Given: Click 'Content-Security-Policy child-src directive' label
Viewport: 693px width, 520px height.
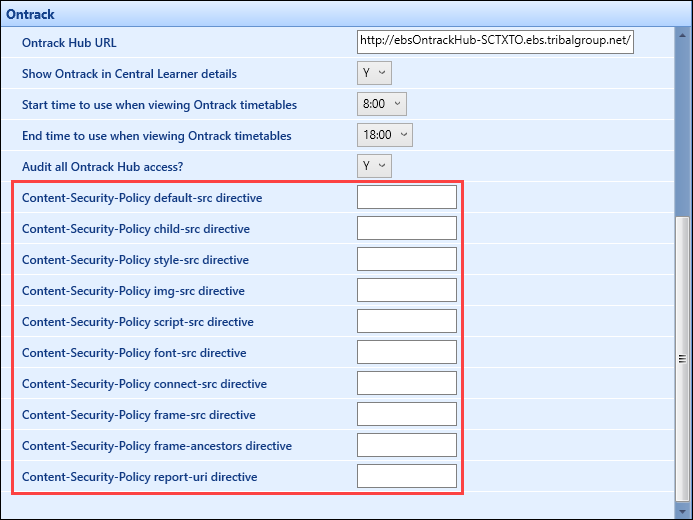Looking at the screenshot, I should pos(136,229).
